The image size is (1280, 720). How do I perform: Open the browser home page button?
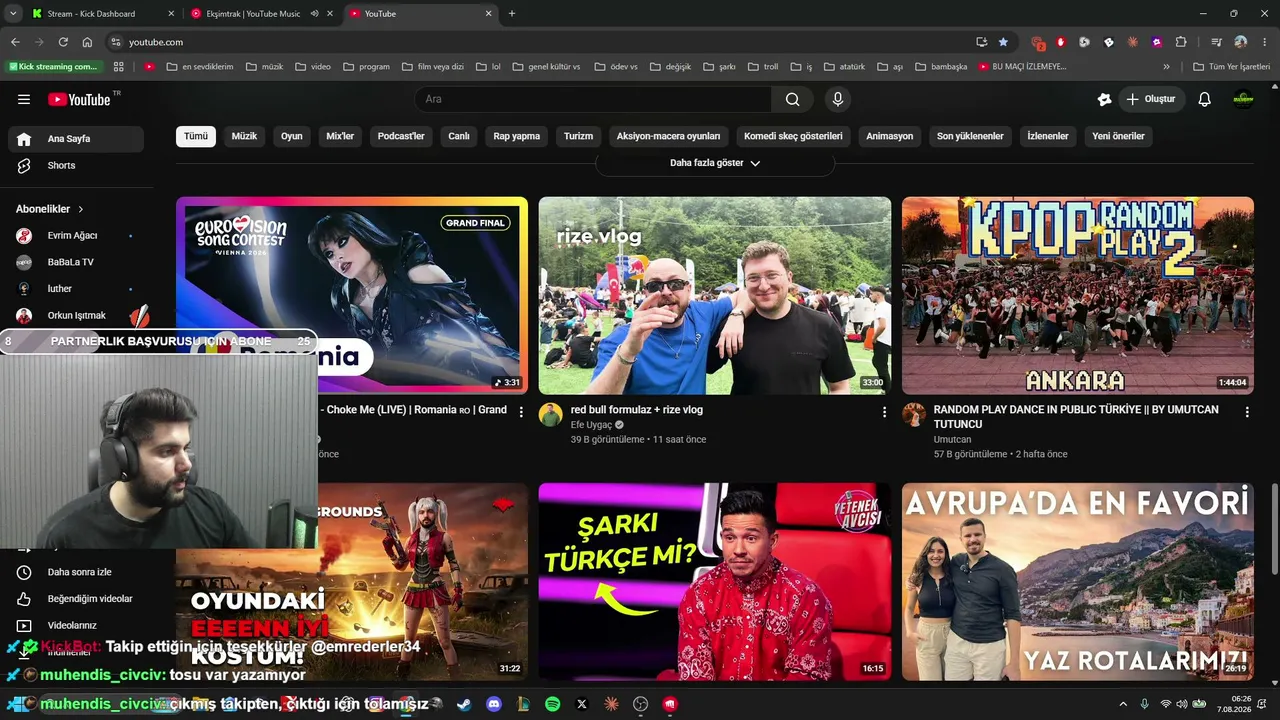[x=87, y=42]
